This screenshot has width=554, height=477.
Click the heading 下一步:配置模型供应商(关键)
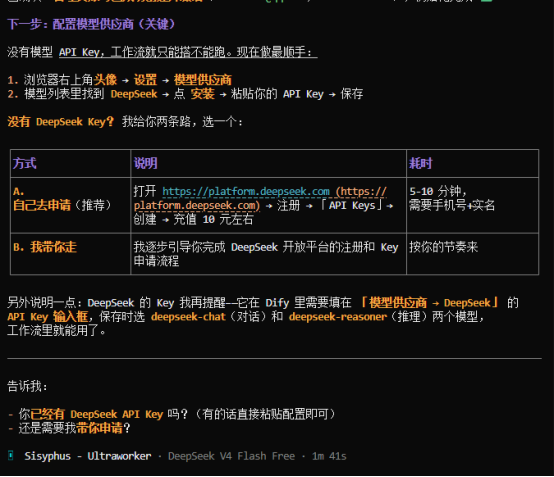tap(91, 24)
